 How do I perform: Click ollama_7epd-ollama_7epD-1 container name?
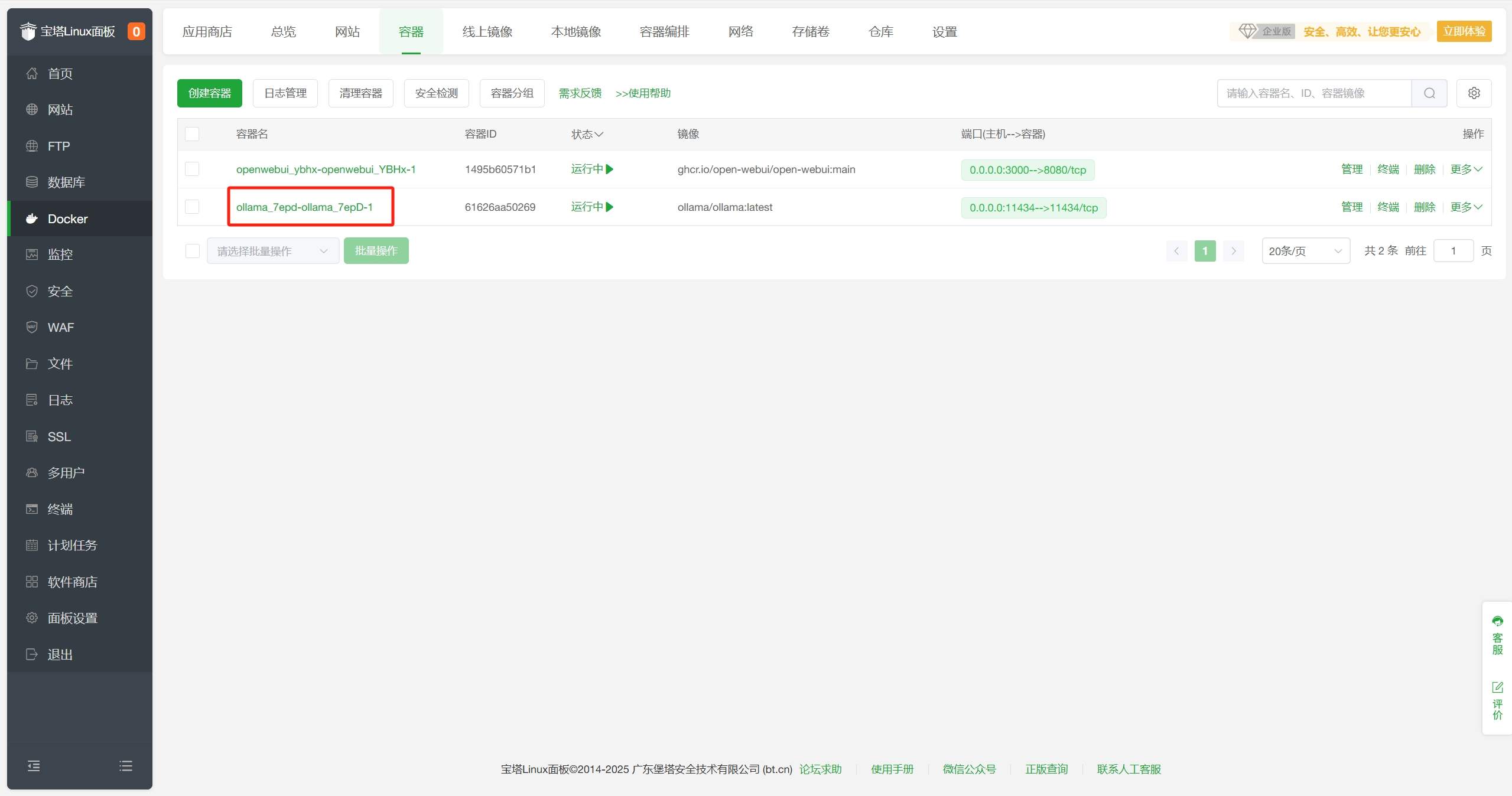304,207
